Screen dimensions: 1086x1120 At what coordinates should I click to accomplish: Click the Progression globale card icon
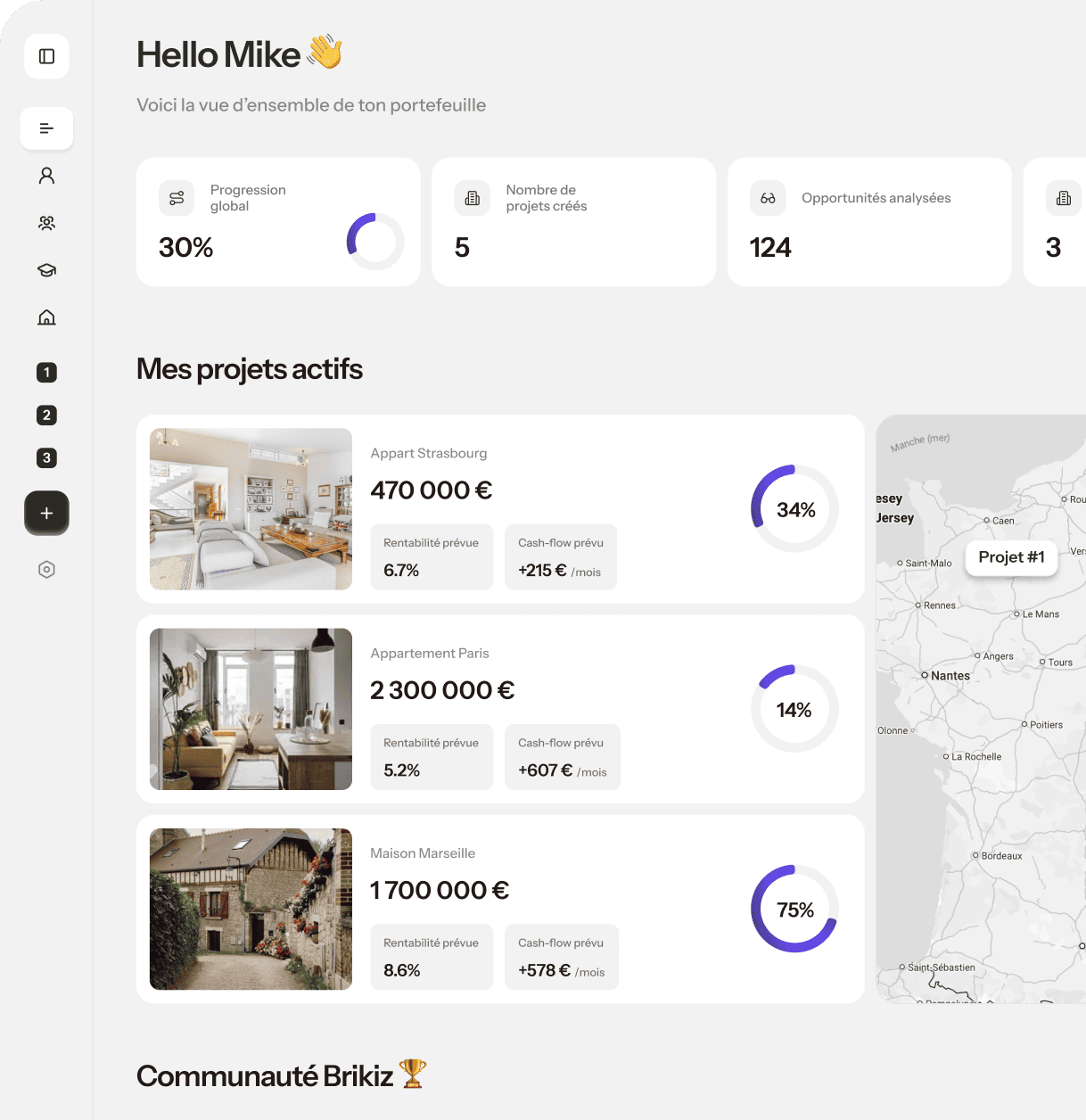[177, 198]
